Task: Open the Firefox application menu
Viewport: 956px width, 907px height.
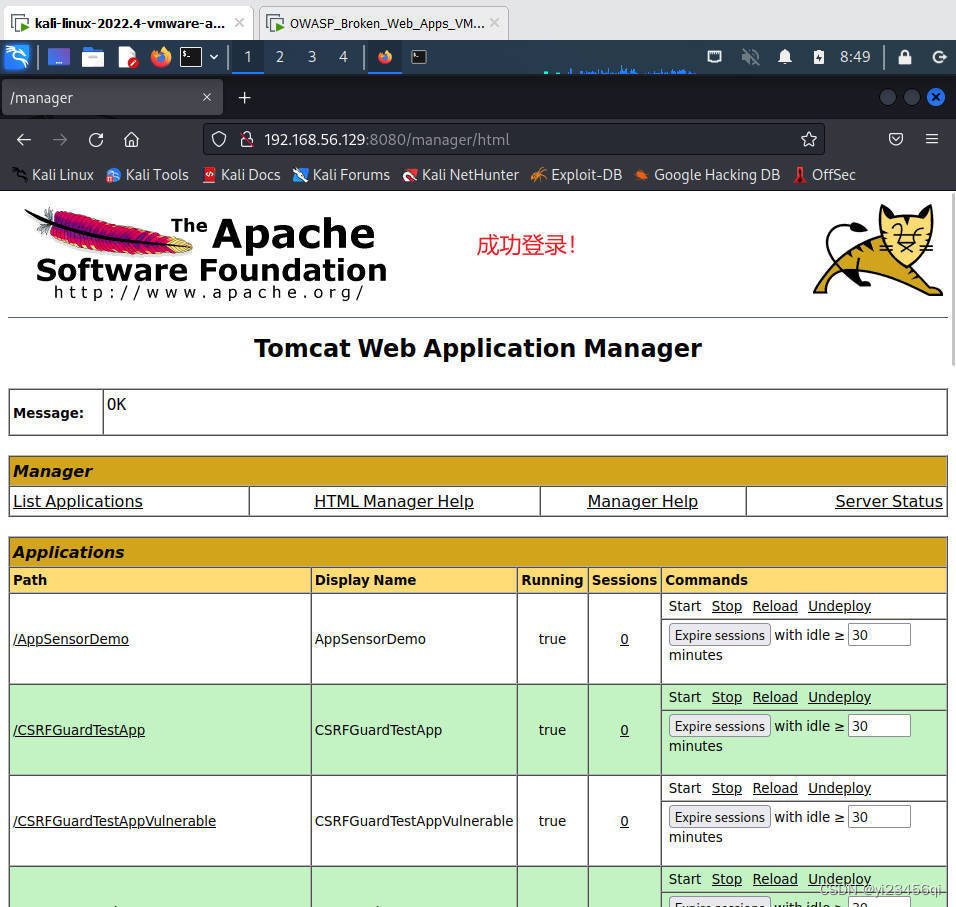Action: point(932,139)
